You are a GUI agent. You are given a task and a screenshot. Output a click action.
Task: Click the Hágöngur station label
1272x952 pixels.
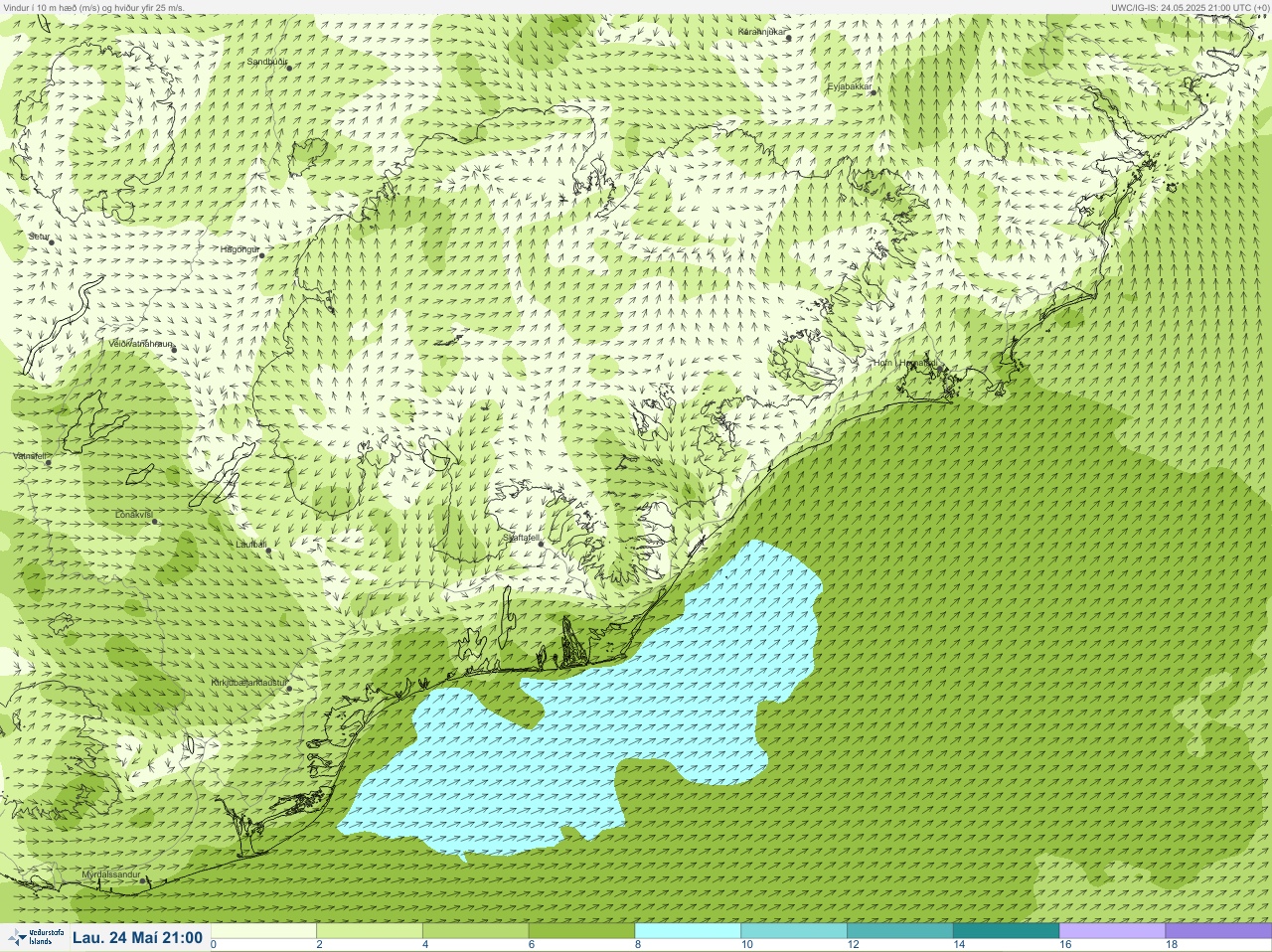[x=239, y=249]
